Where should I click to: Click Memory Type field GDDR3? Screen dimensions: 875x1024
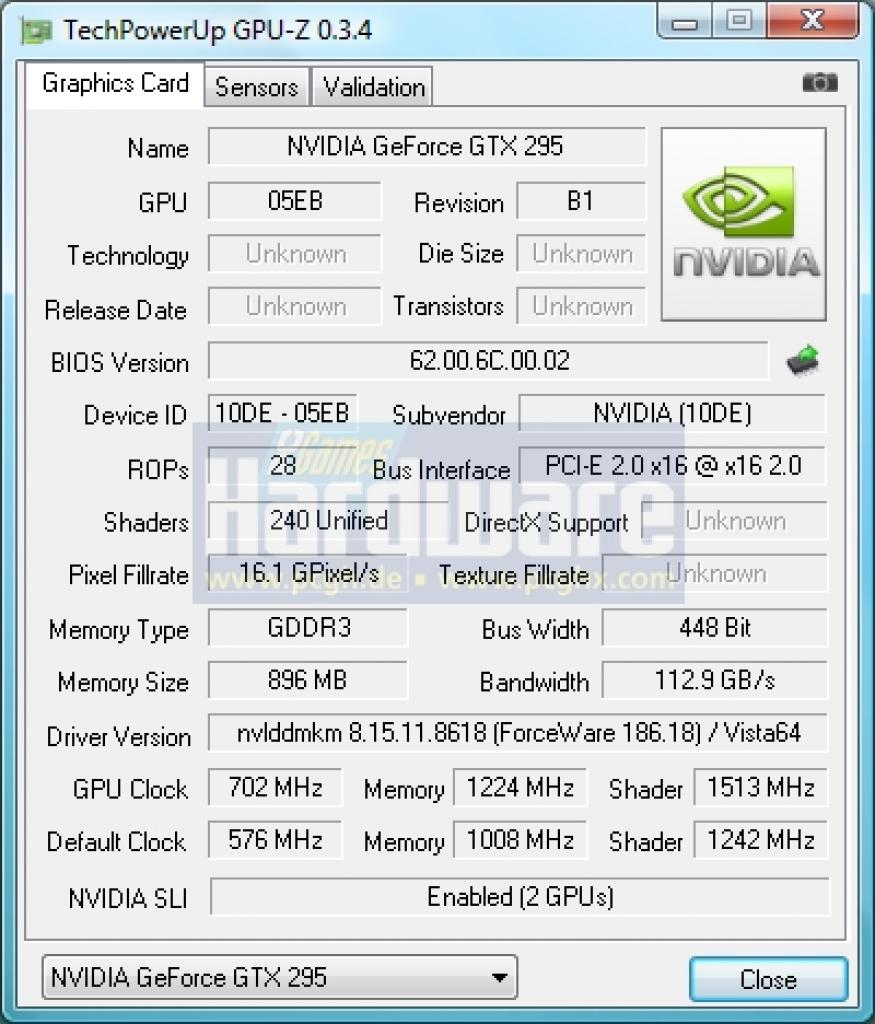tap(308, 628)
